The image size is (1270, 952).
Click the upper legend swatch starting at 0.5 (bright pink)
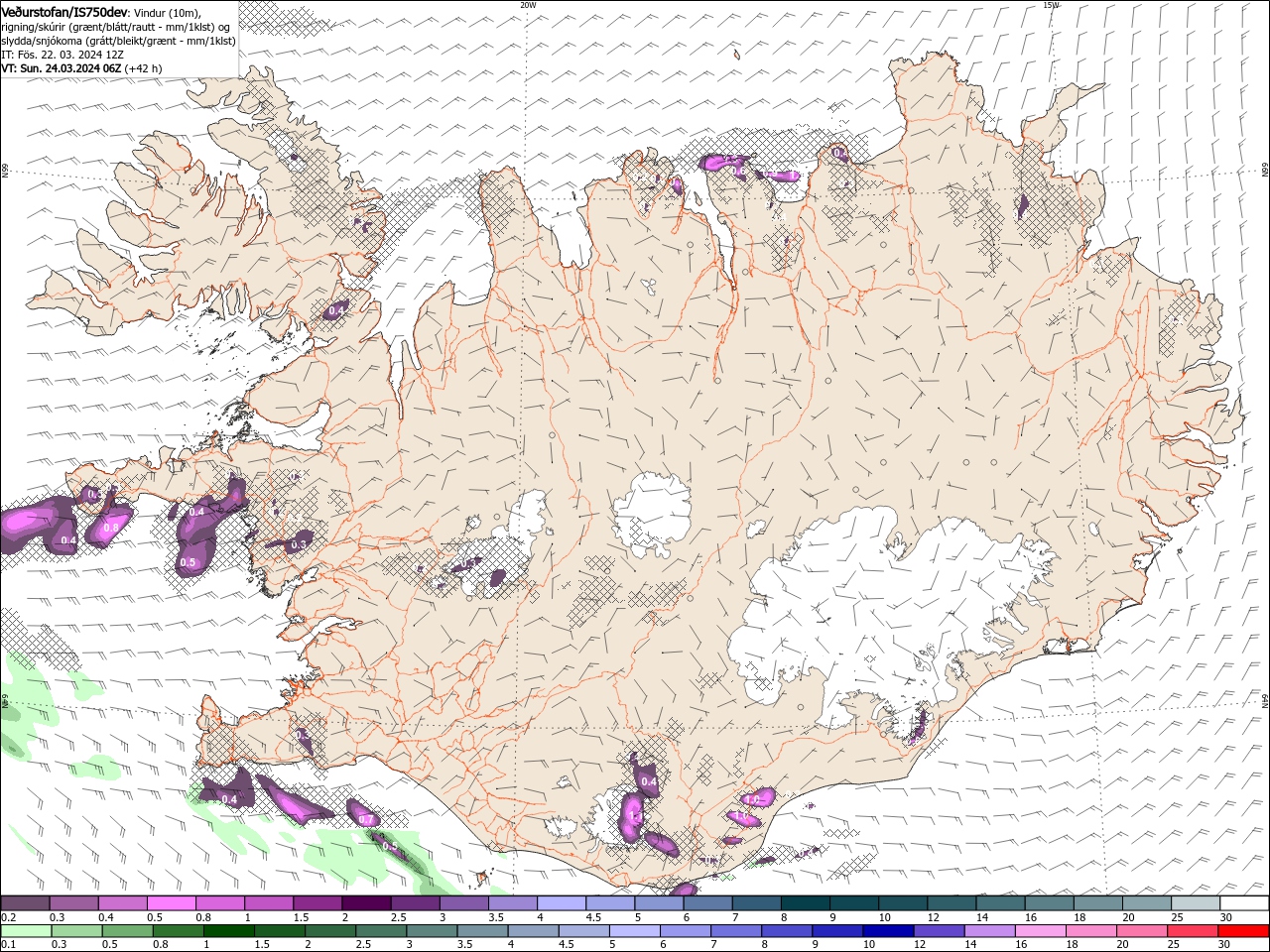[171, 903]
